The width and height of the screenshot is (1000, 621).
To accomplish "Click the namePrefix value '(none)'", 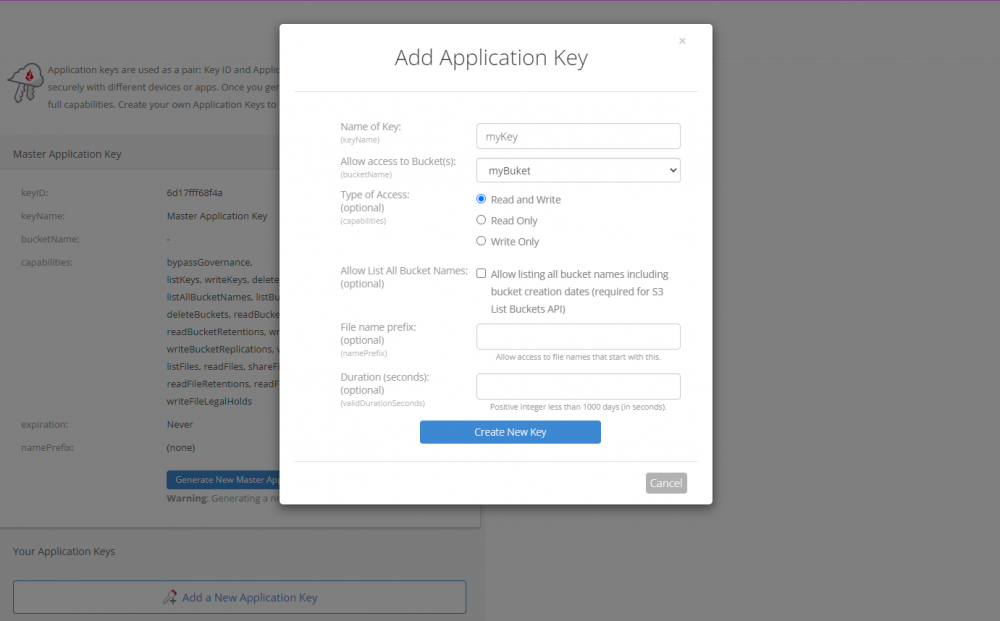I will 181,448.
